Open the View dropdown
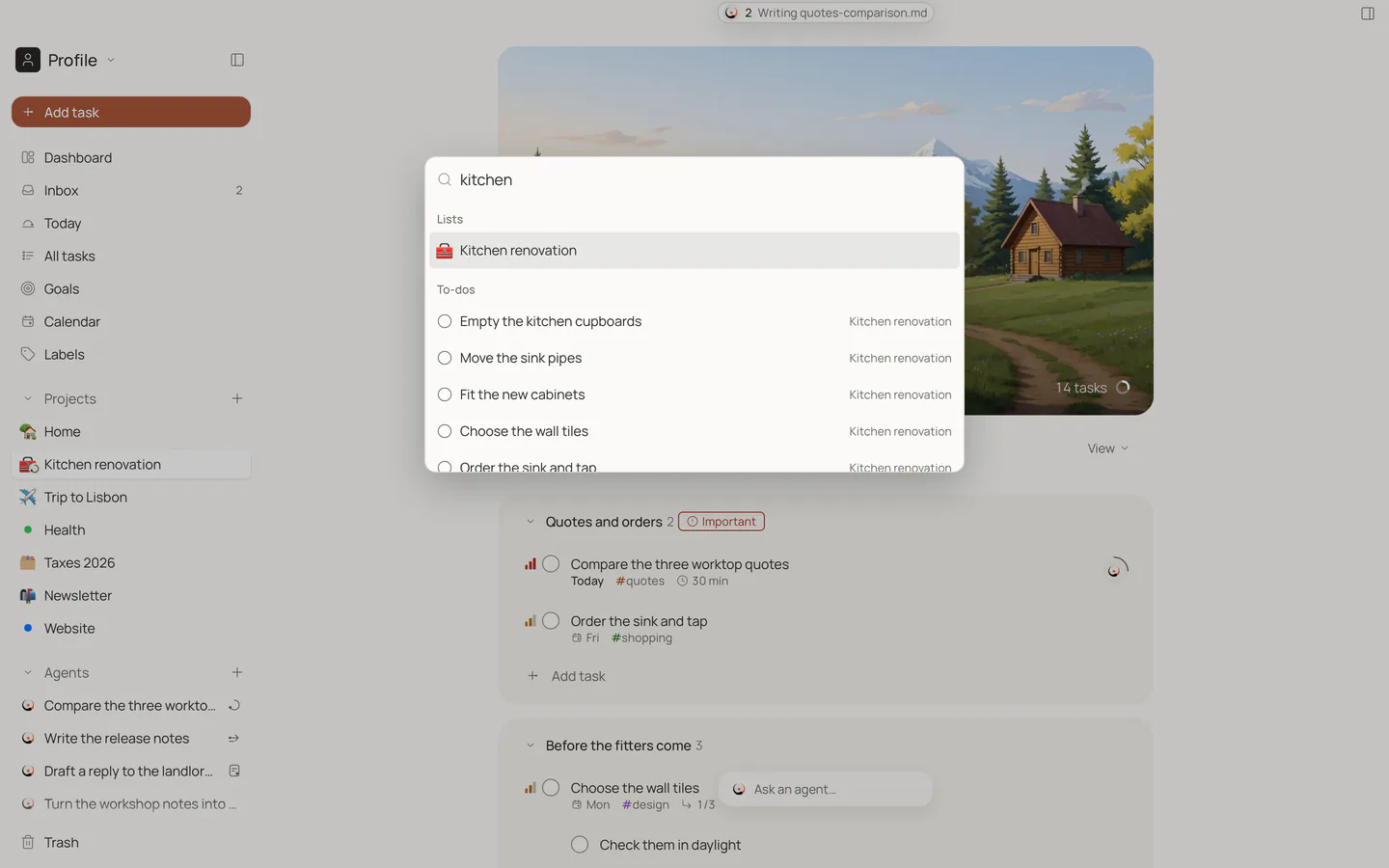This screenshot has height=868, width=1389. [x=1107, y=448]
